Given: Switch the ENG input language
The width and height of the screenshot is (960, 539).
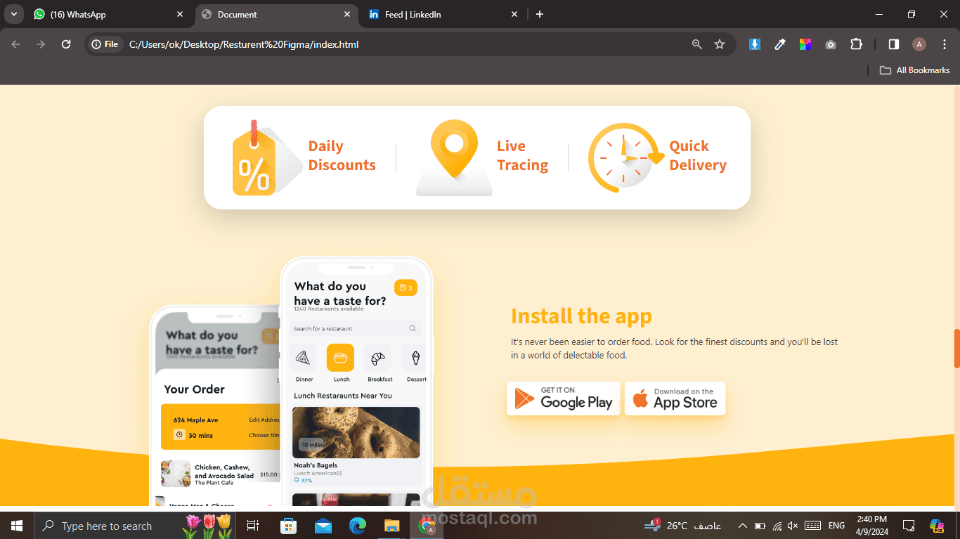Looking at the screenshot, I should (x=836, y=526).
